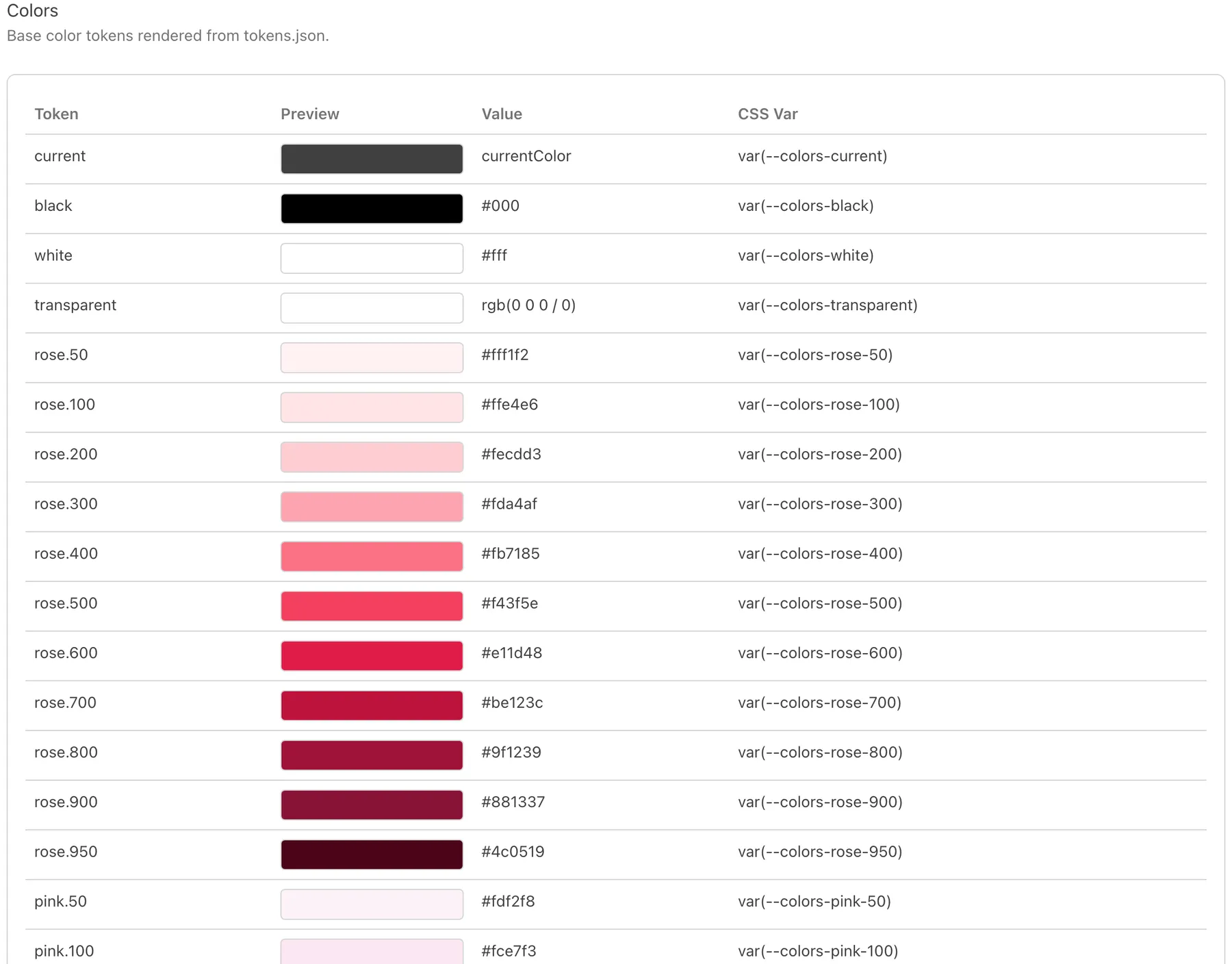Select the rose.700 color swatch
Viewport: 1232px width, 964px height.
(372, 705)
